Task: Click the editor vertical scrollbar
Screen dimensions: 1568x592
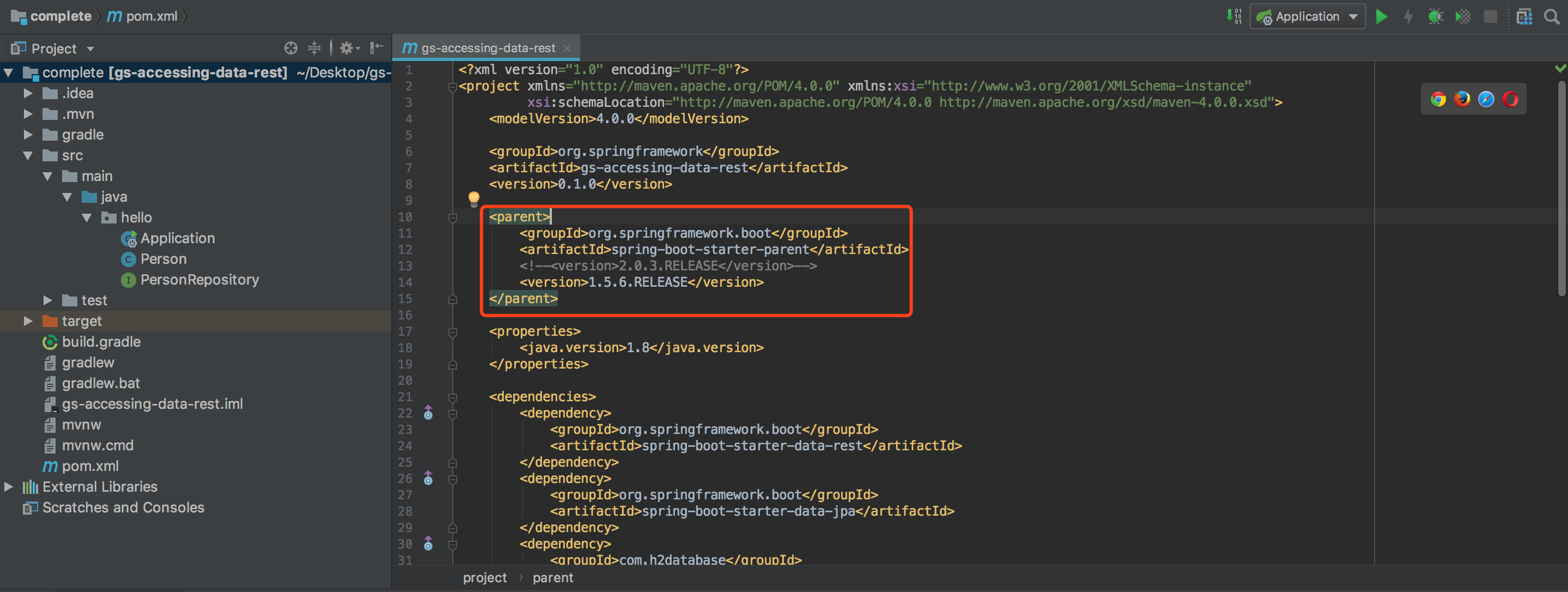Action: tap(1563, 189)
